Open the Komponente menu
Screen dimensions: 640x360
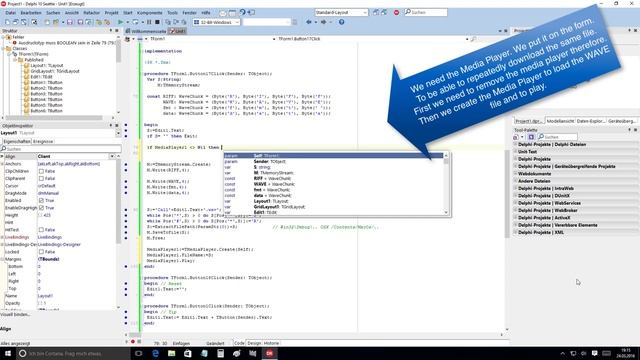tap(149, 13)
